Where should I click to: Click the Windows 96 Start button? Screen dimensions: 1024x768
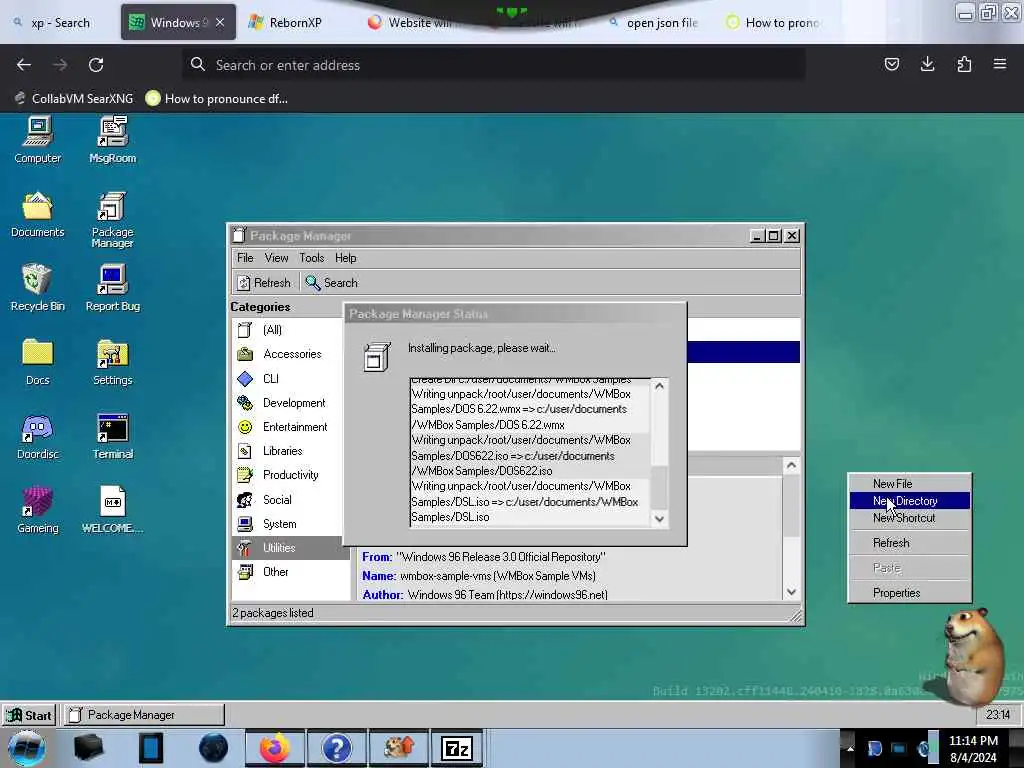click(x=29, y=715)
